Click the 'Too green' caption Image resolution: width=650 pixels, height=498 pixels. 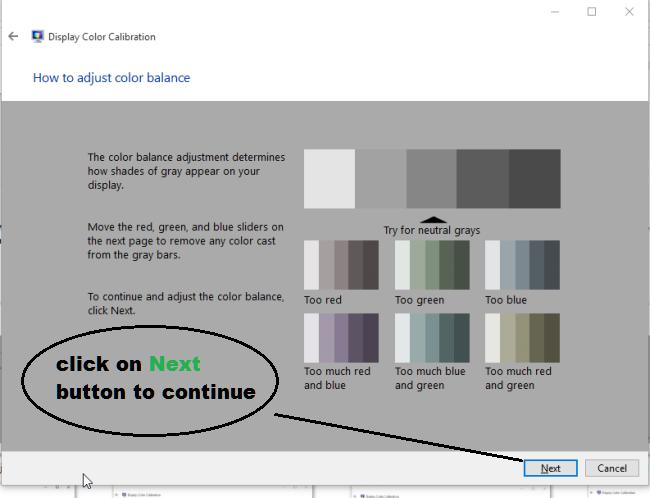coord(419,300)
